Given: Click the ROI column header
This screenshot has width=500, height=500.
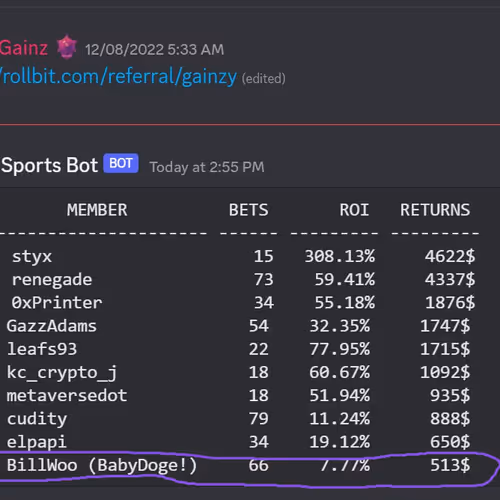Looking at the screenshot, I should click(354, 210).
